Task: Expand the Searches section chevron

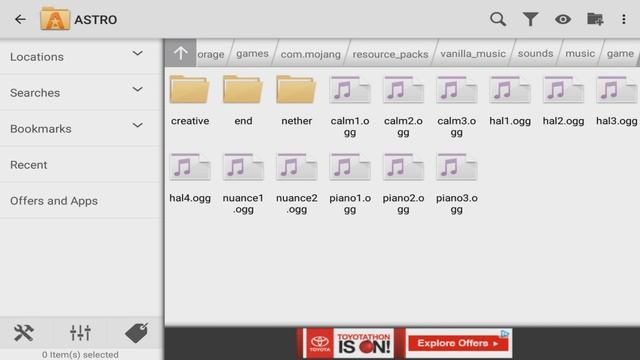Action: (x=138, y=89)
